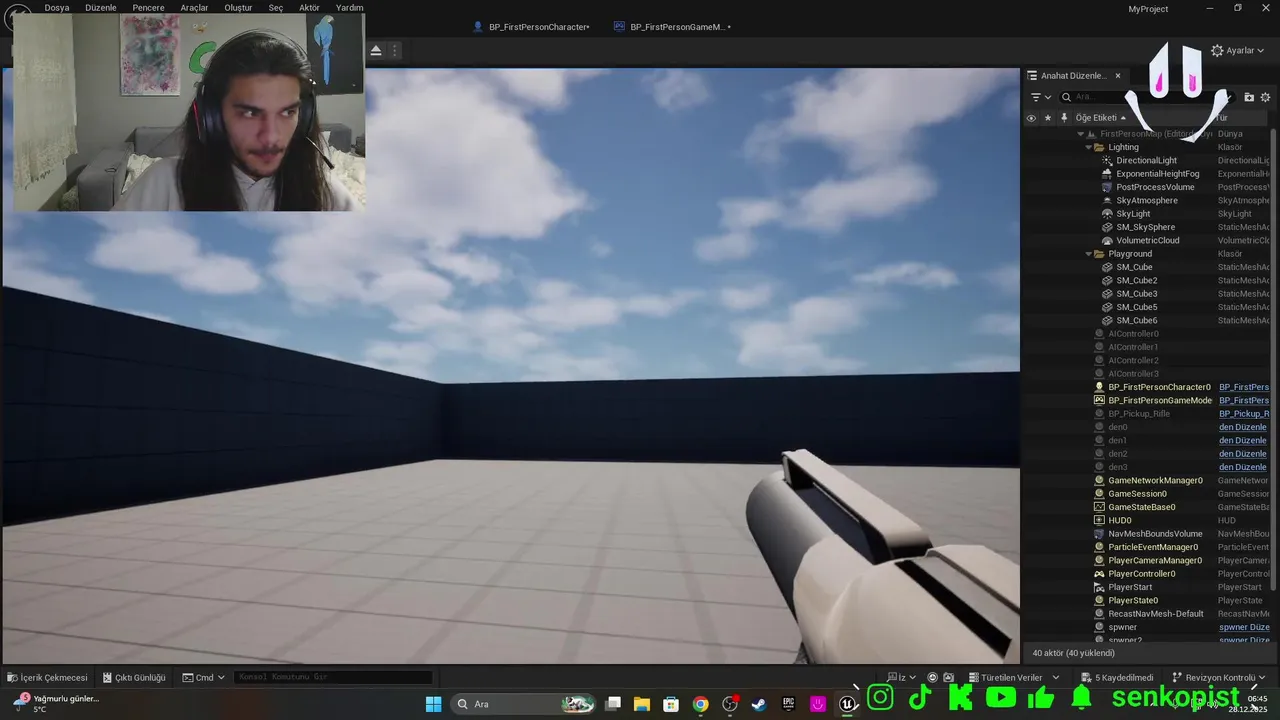Open den Düzenle link for den0

click(x=1242, y=427)
